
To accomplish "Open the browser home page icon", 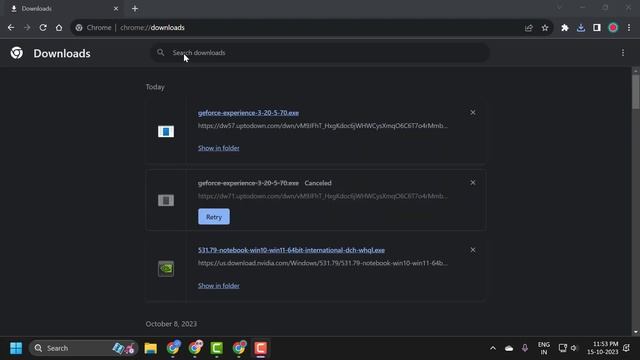I will coord(59,28).
